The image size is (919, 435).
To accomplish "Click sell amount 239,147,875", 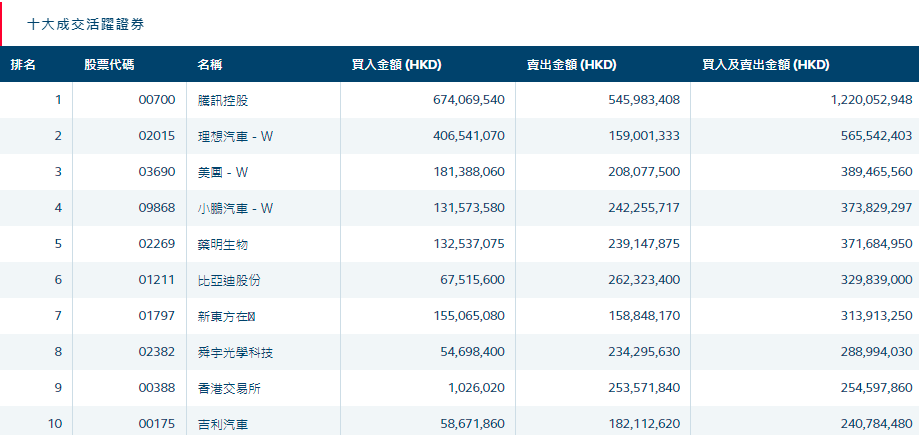I will (x=644, y=244).
